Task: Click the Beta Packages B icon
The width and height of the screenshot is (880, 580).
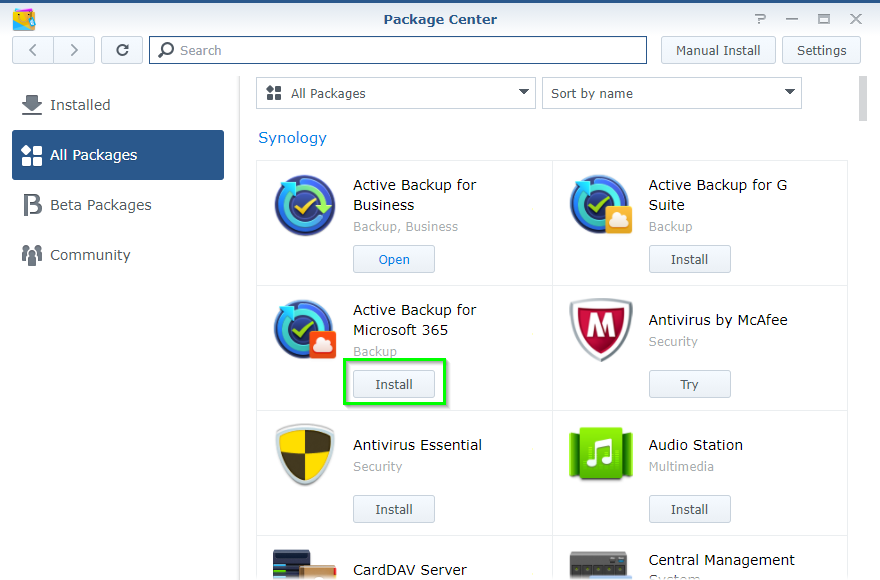Action: click(32, 205)
